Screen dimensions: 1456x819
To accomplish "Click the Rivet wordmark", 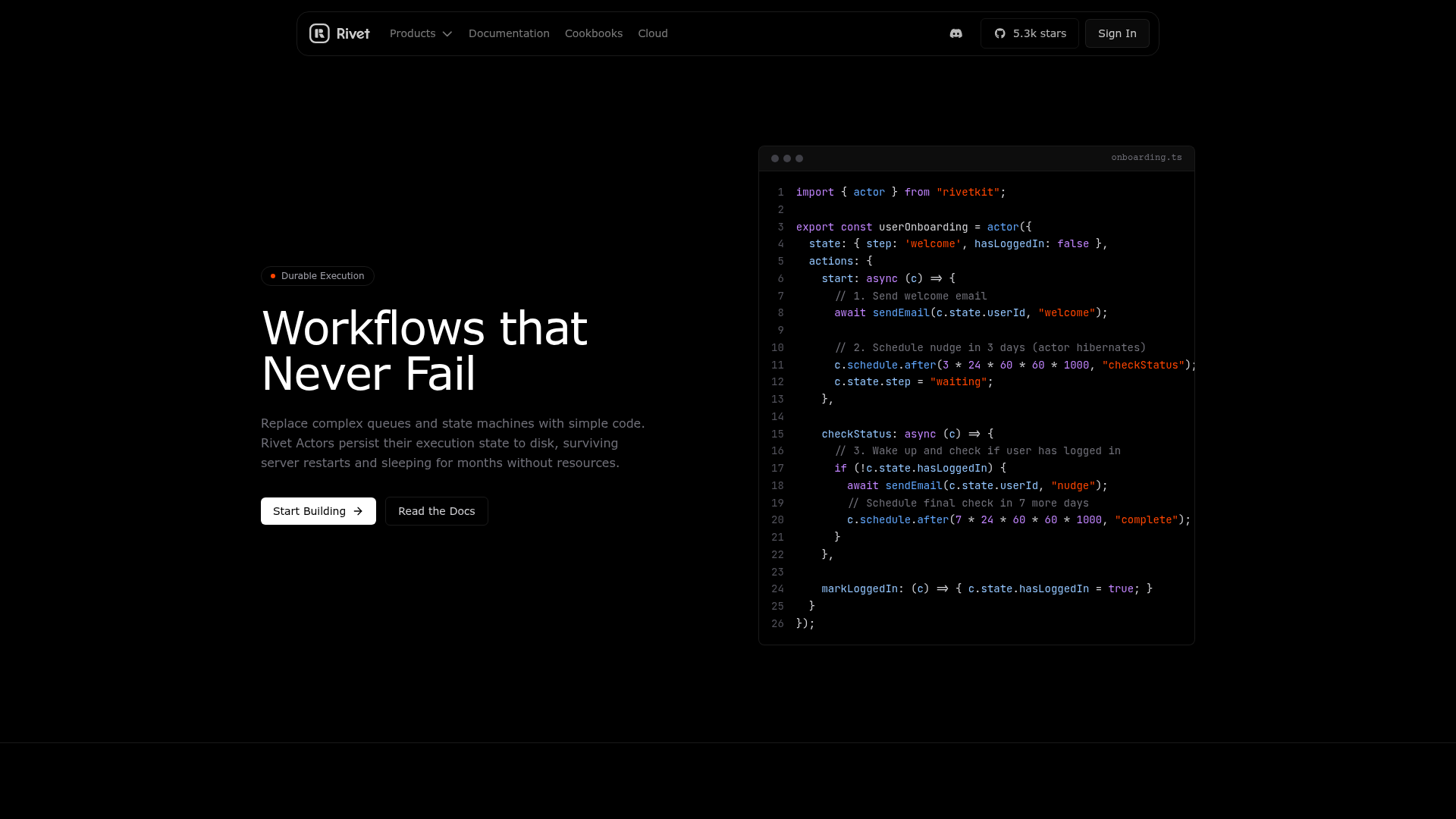I will (x=353, y=33).
